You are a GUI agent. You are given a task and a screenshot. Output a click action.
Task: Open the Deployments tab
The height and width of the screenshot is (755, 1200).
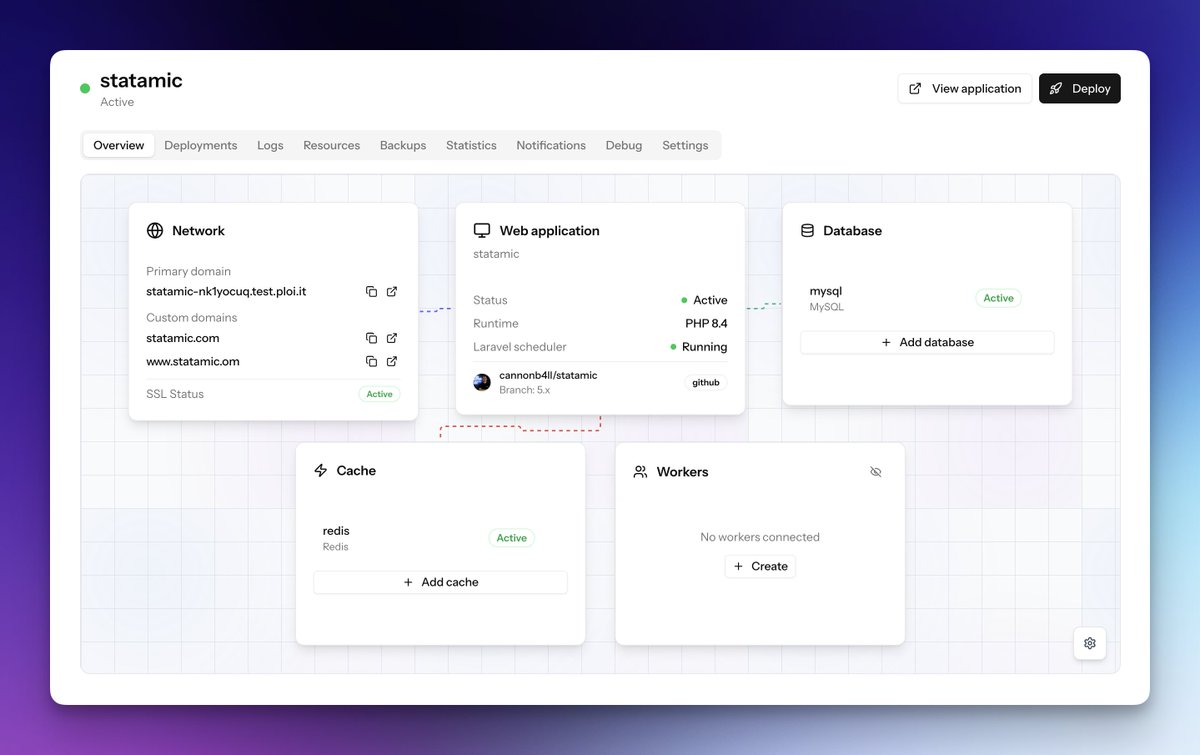201,145
